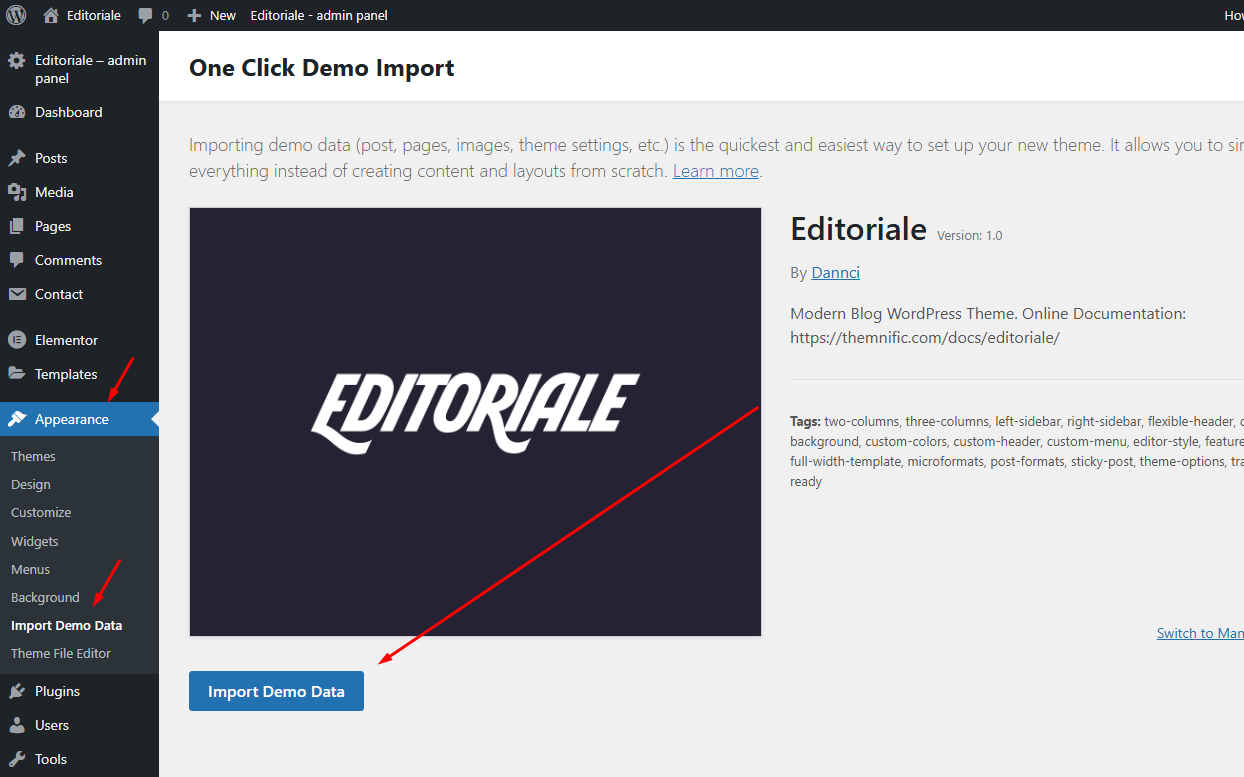Click the plus New icon in admin bar
The width and height of the screenshot is (1244, 777).
(x=194, y=16)
